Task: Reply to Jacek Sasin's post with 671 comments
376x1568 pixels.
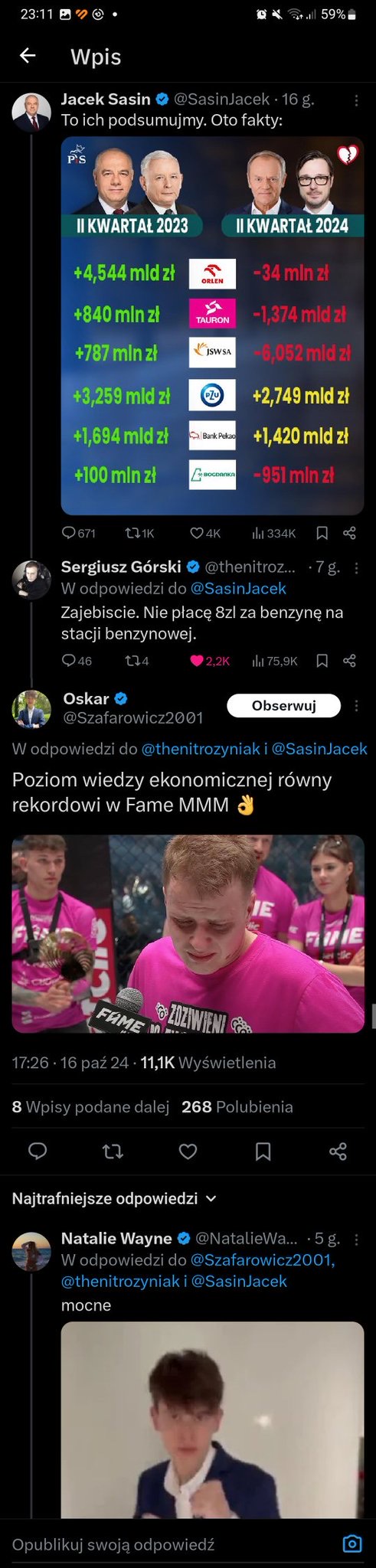Action: 78,533
